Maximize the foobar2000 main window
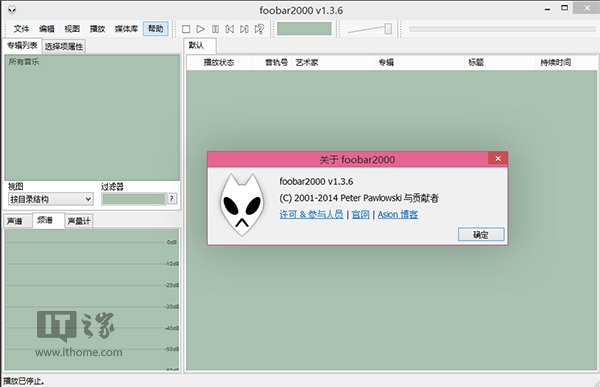Screen dimensions: 600x387 pos(564,8)
